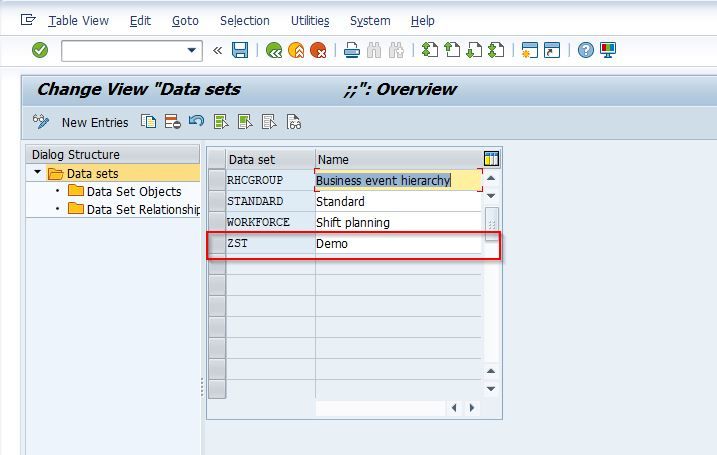This screenshot has width=717, height=455.
Task: Select Data Set Objects tree item
Action: [134, 191]
